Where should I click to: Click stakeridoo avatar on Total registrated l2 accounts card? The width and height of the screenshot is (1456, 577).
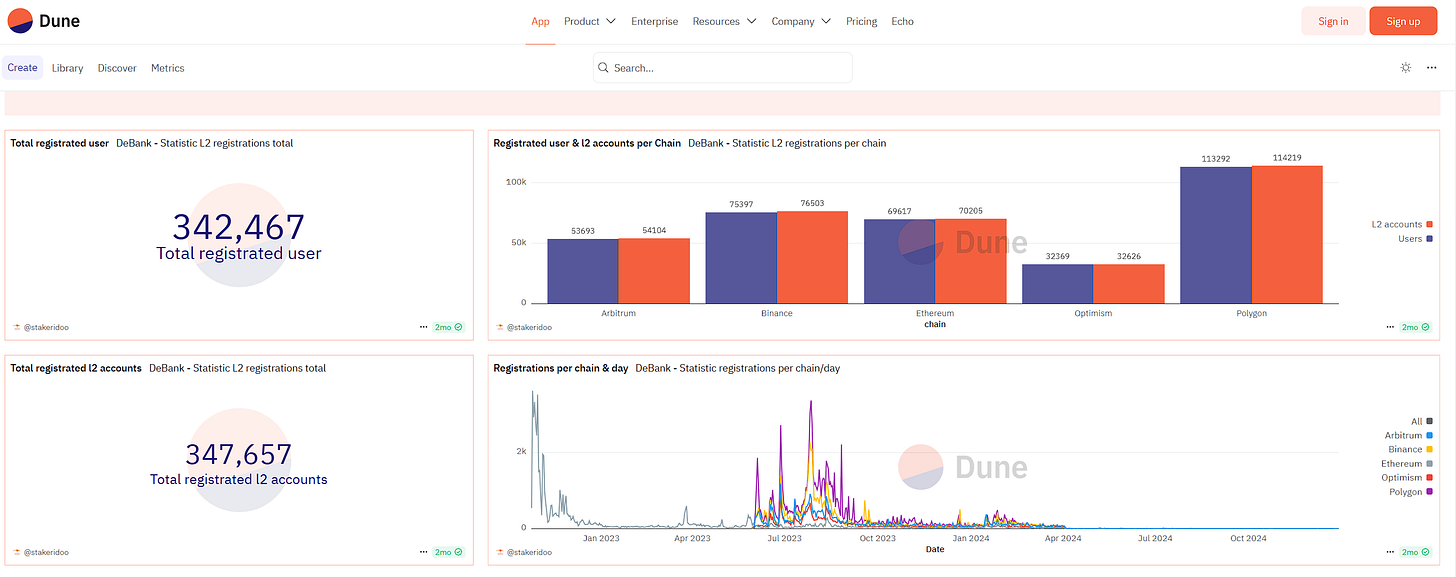(x=17, y=552)
